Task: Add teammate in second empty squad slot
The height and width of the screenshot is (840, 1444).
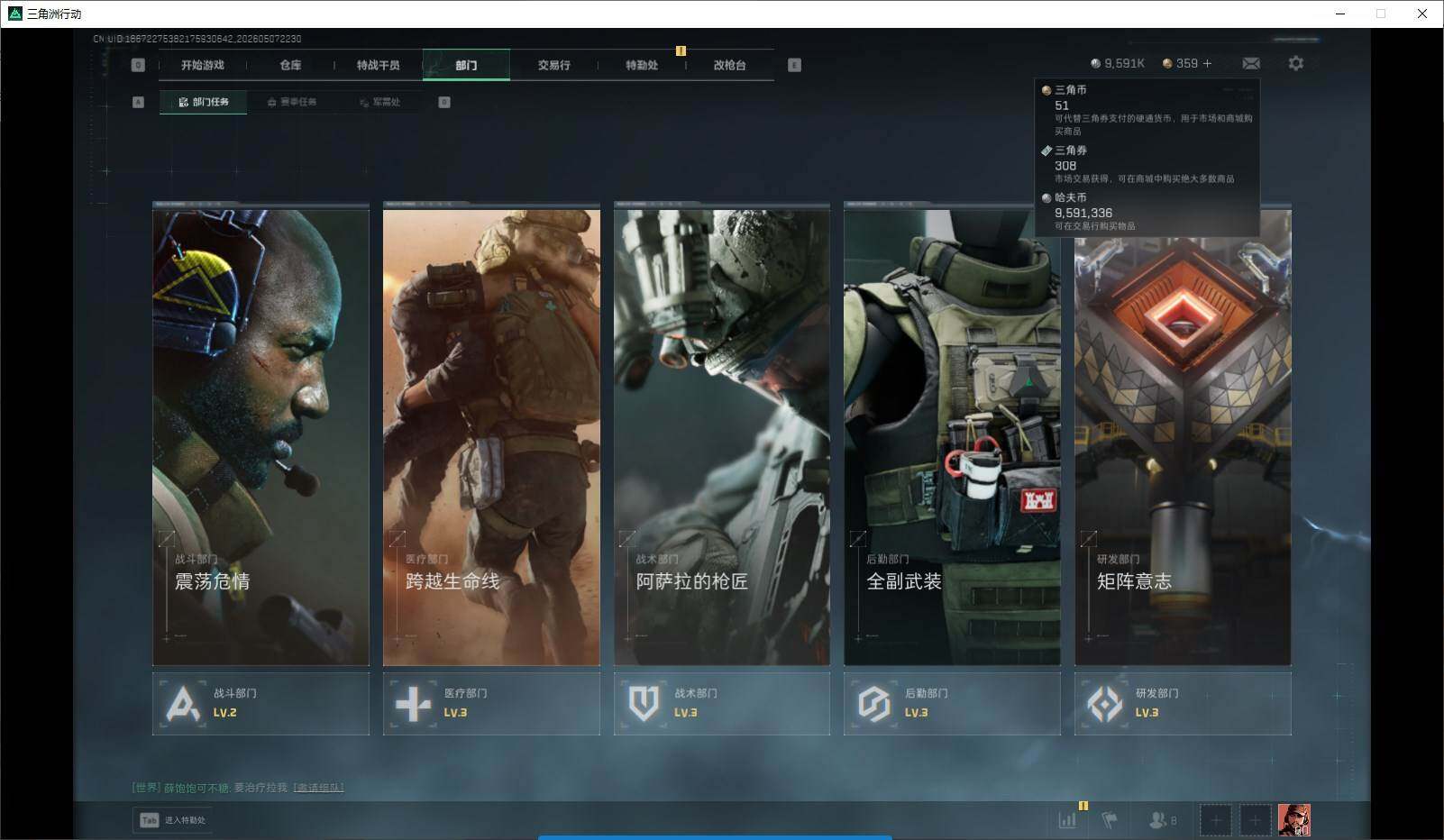Action: coord(1255,820)
